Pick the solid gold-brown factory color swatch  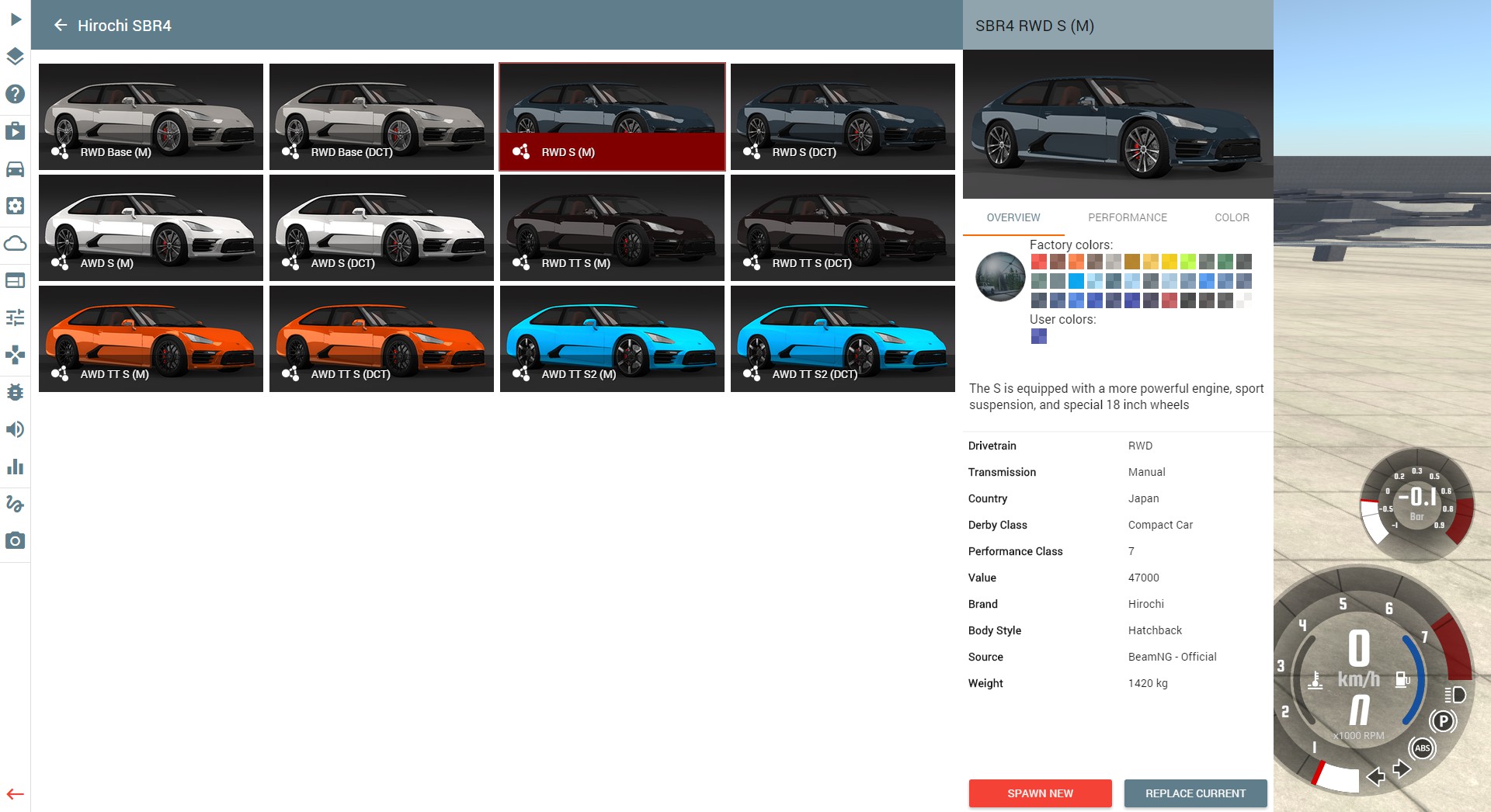coord(1132,262)
